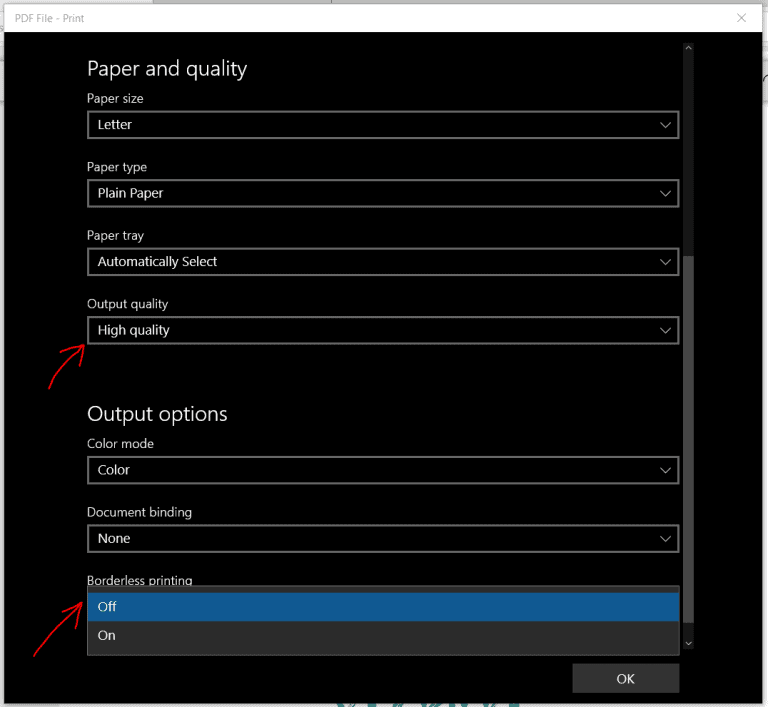This screenshot has height=707, width=768.
Task: Select On for Borderless printing
Action: tap(383, 635)
